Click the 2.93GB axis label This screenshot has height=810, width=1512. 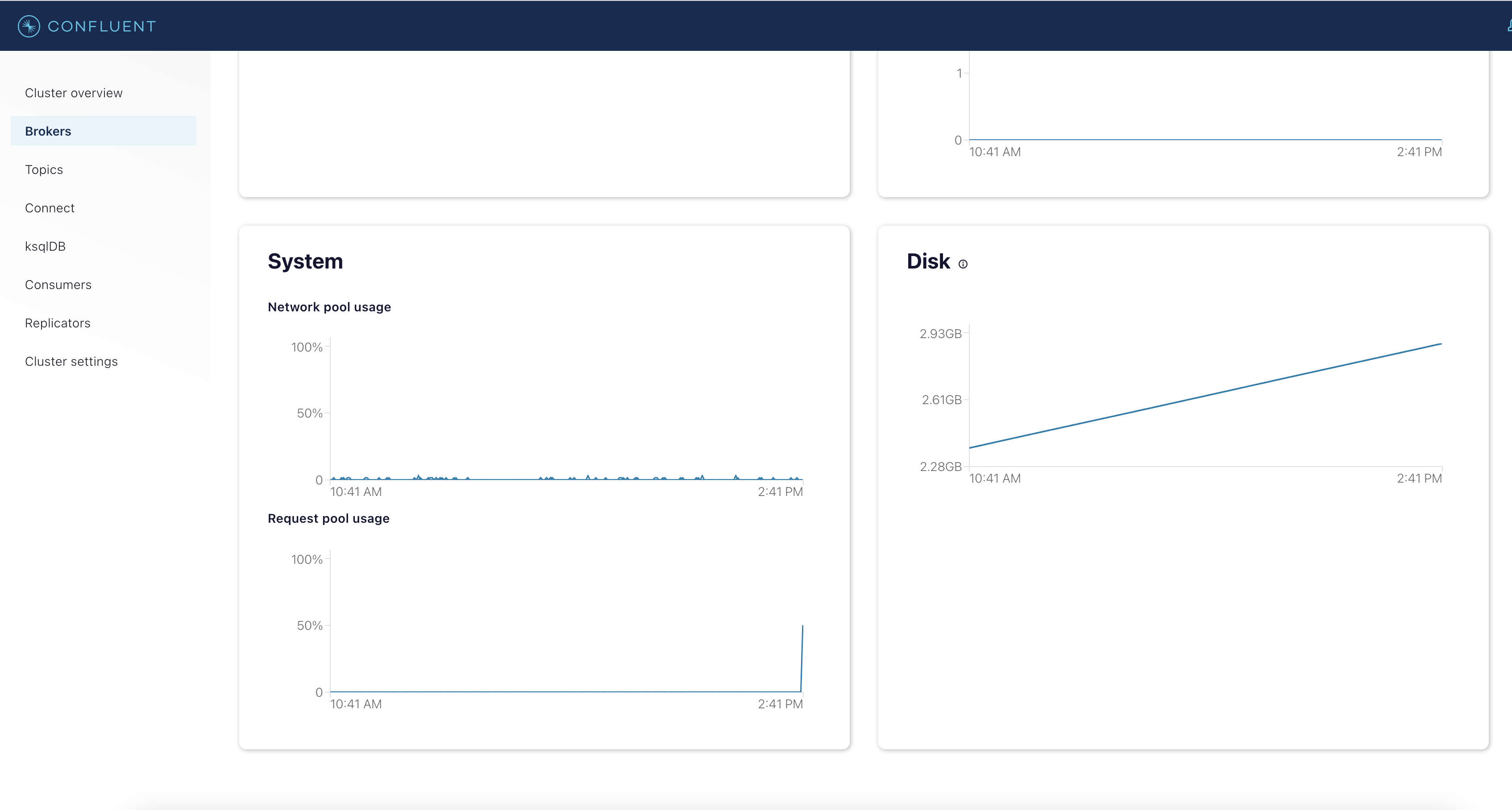pos(940,334)
